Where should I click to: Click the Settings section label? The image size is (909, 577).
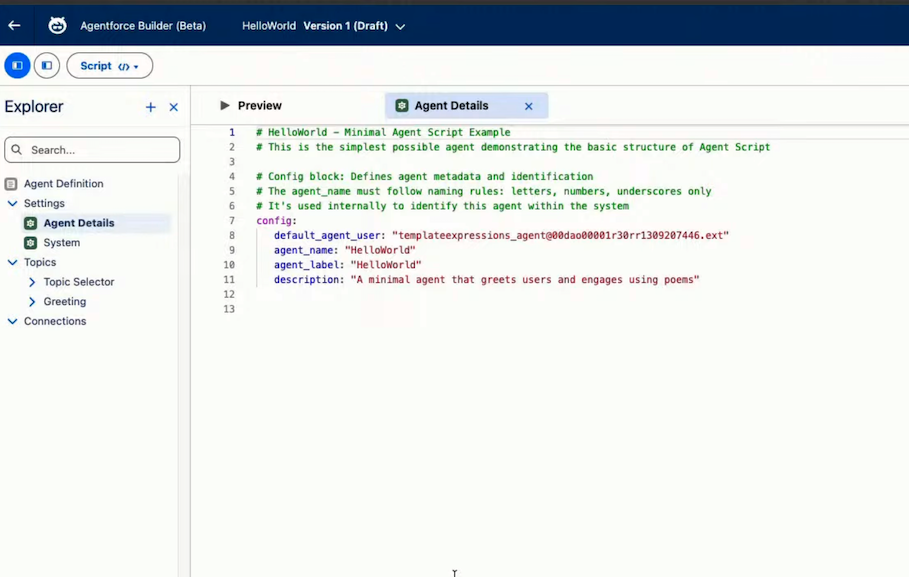click(44, 204)
